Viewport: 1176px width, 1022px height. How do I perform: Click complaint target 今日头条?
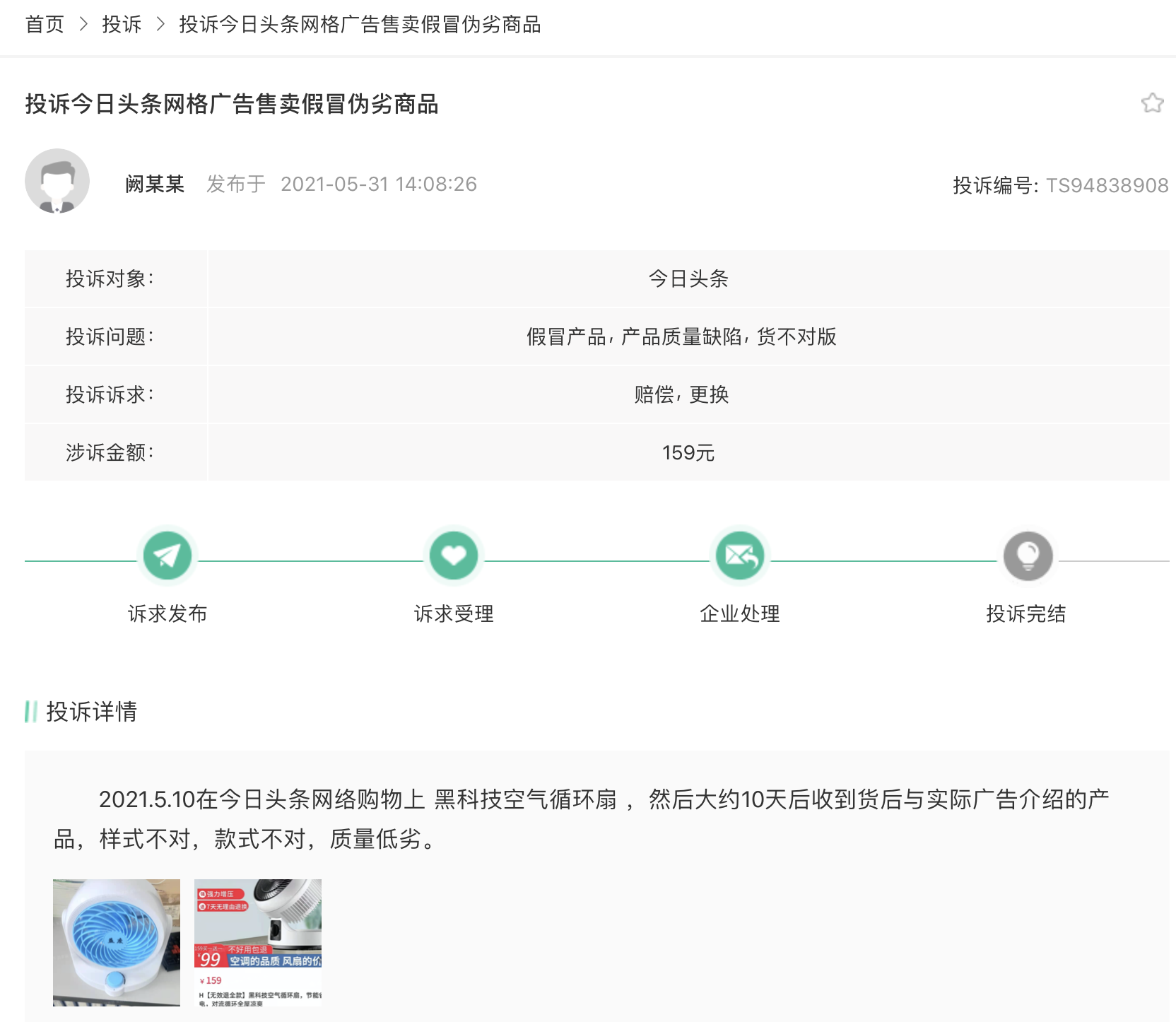point(688,278)
